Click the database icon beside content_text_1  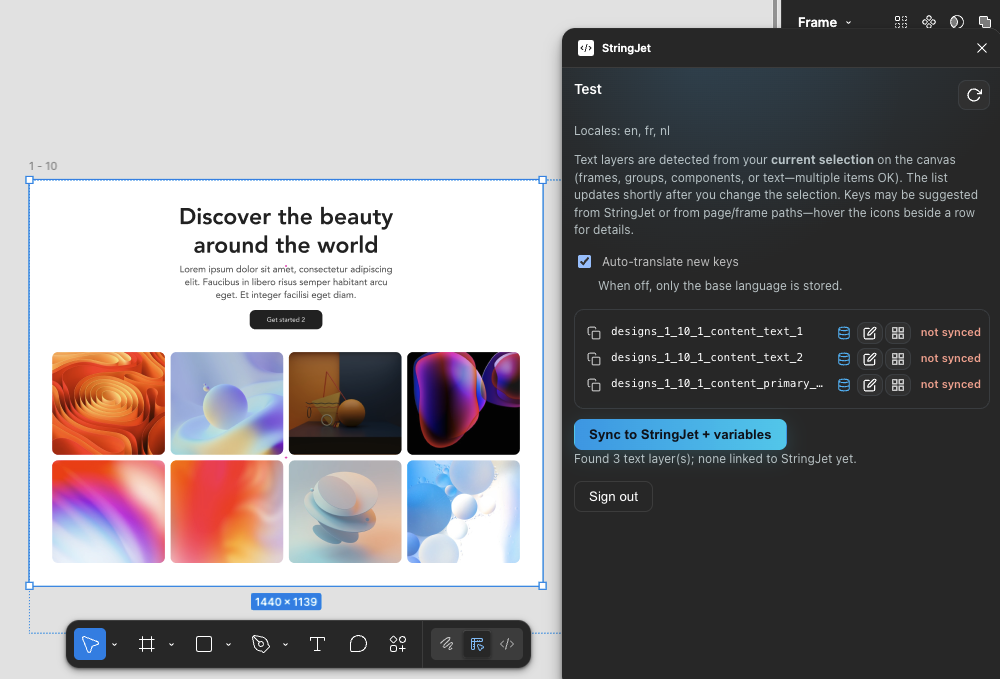[843, 332]
